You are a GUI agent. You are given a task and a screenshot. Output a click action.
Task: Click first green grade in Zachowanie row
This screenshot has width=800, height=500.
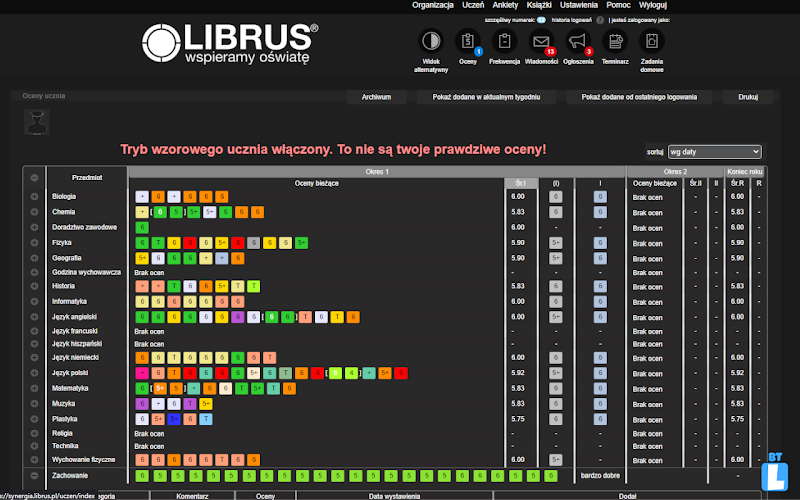(x=142, y=475)
